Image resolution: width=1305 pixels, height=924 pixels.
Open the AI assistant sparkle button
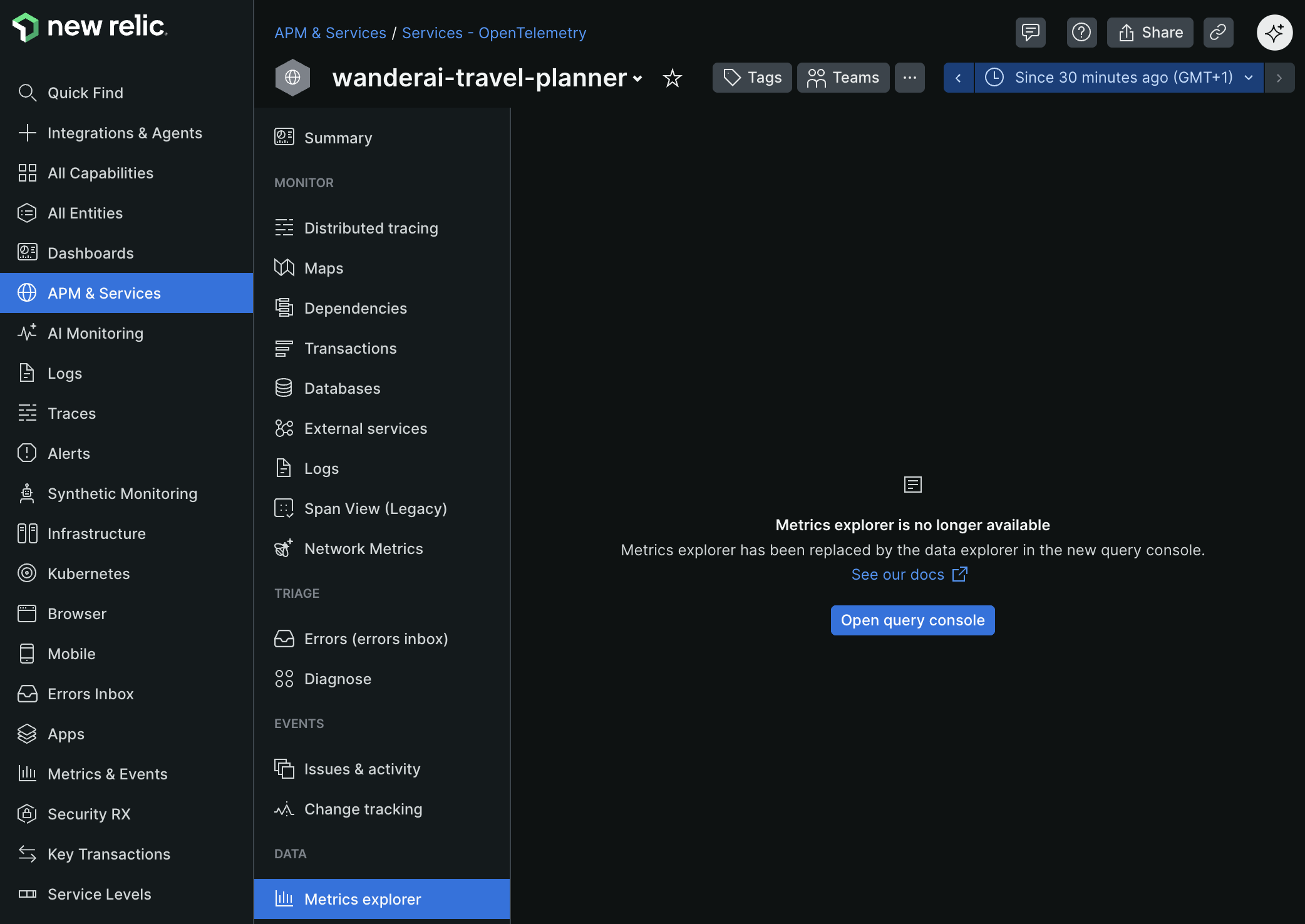[1274, 32]
